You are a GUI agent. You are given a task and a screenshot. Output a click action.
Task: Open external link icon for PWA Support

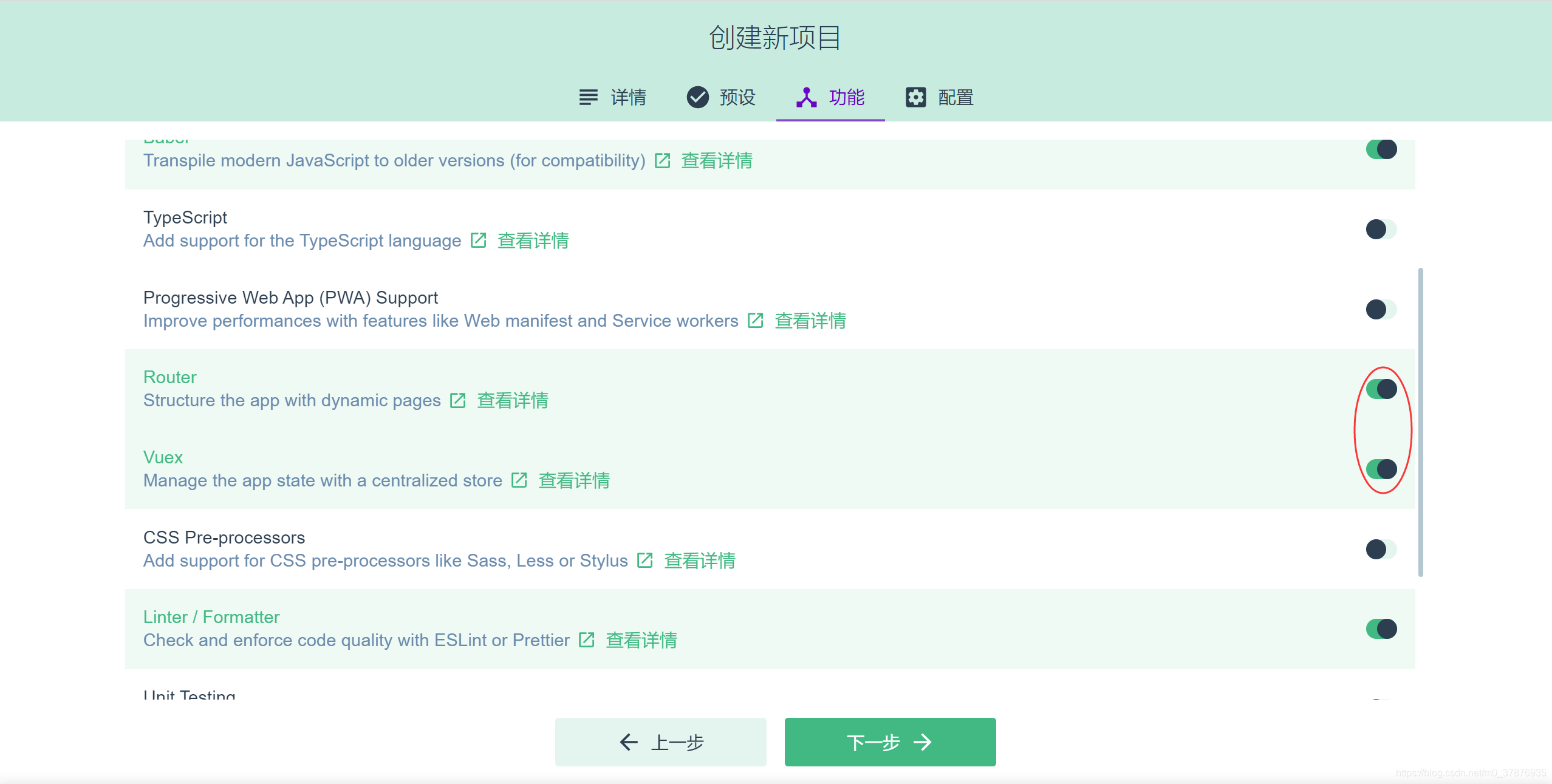point(755,321)
